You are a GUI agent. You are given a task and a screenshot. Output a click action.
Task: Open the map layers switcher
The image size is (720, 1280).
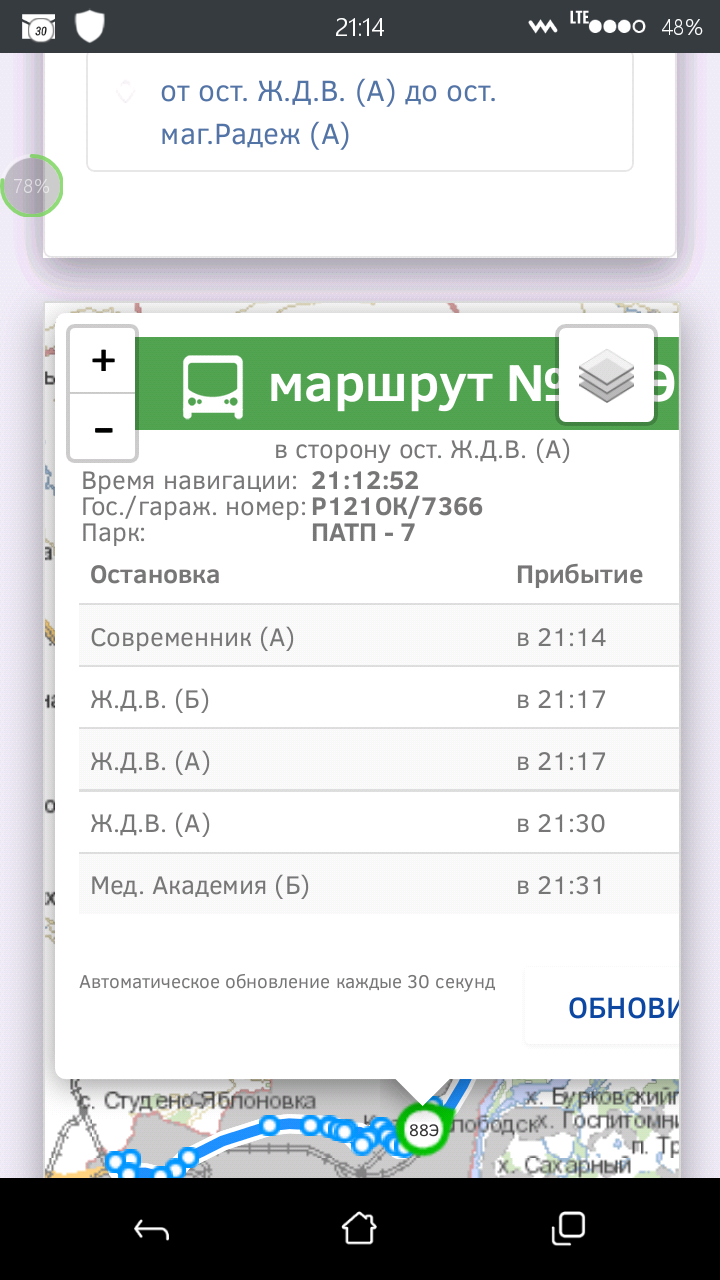606,375
